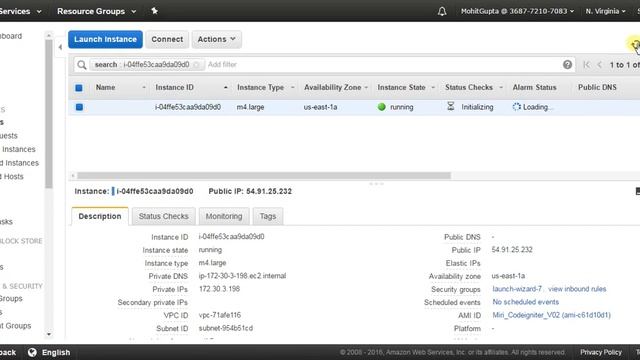Switch to the Status Checks tab
640x360 pixels.
click(x=164, y=216)
